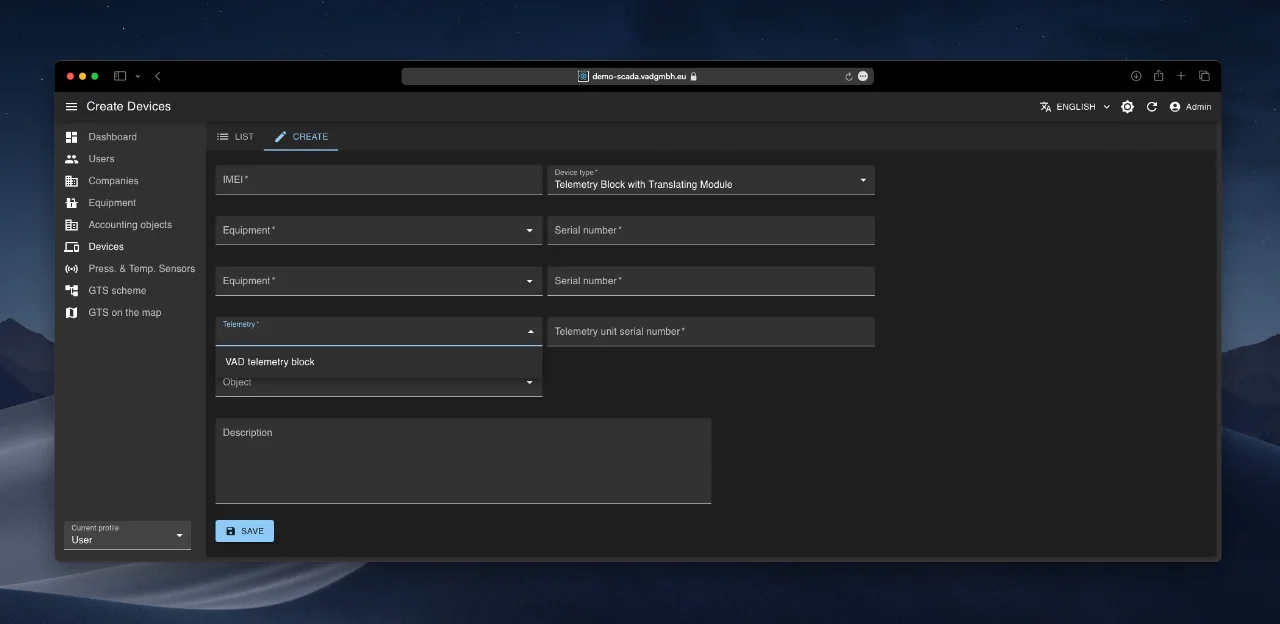Open the Current profile selector
The width and height of the screenshot is (1280, 624).
[x=127, y=535]
